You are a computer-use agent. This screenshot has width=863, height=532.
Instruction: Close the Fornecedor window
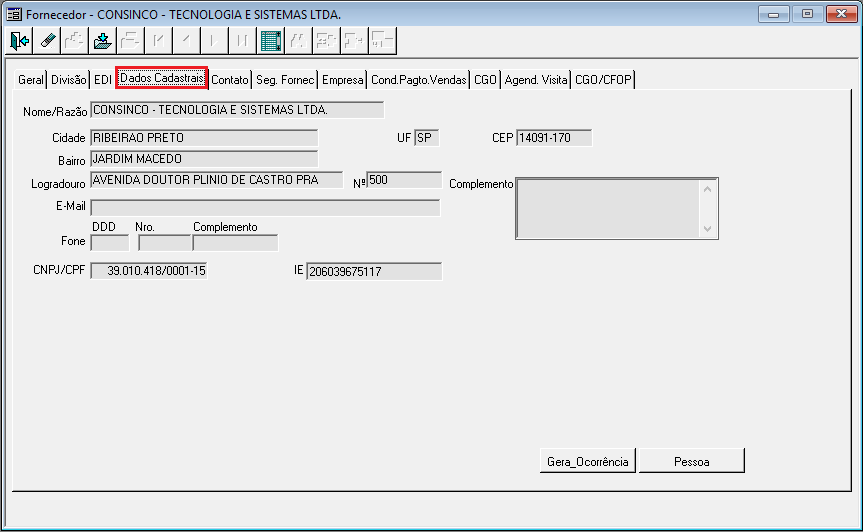click(842, 14)
